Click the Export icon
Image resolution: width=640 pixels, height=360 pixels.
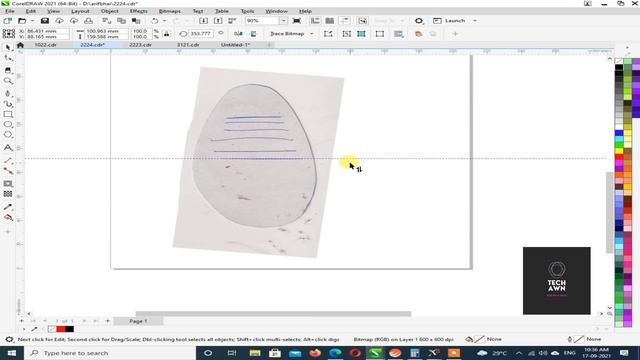[218, 20]
